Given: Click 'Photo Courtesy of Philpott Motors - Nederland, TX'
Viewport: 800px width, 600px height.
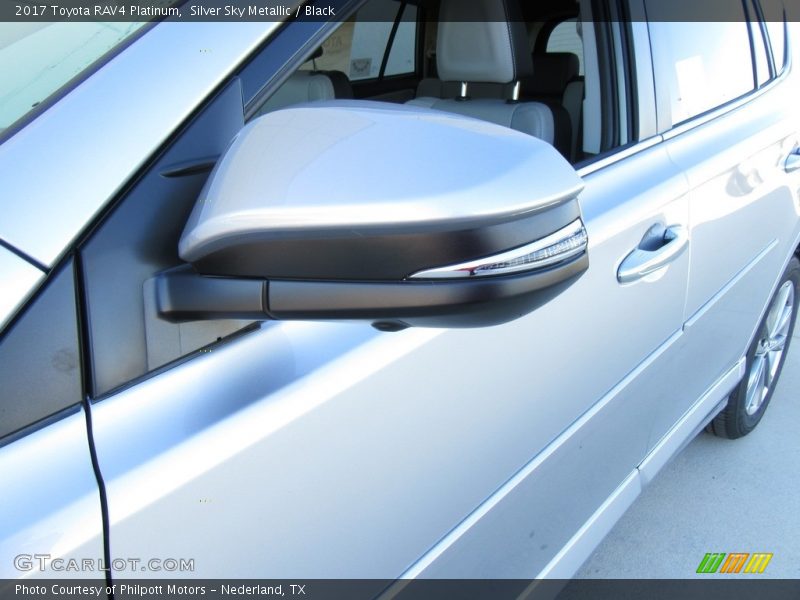Looking at the screenshot, I should [x=160, y=590].
